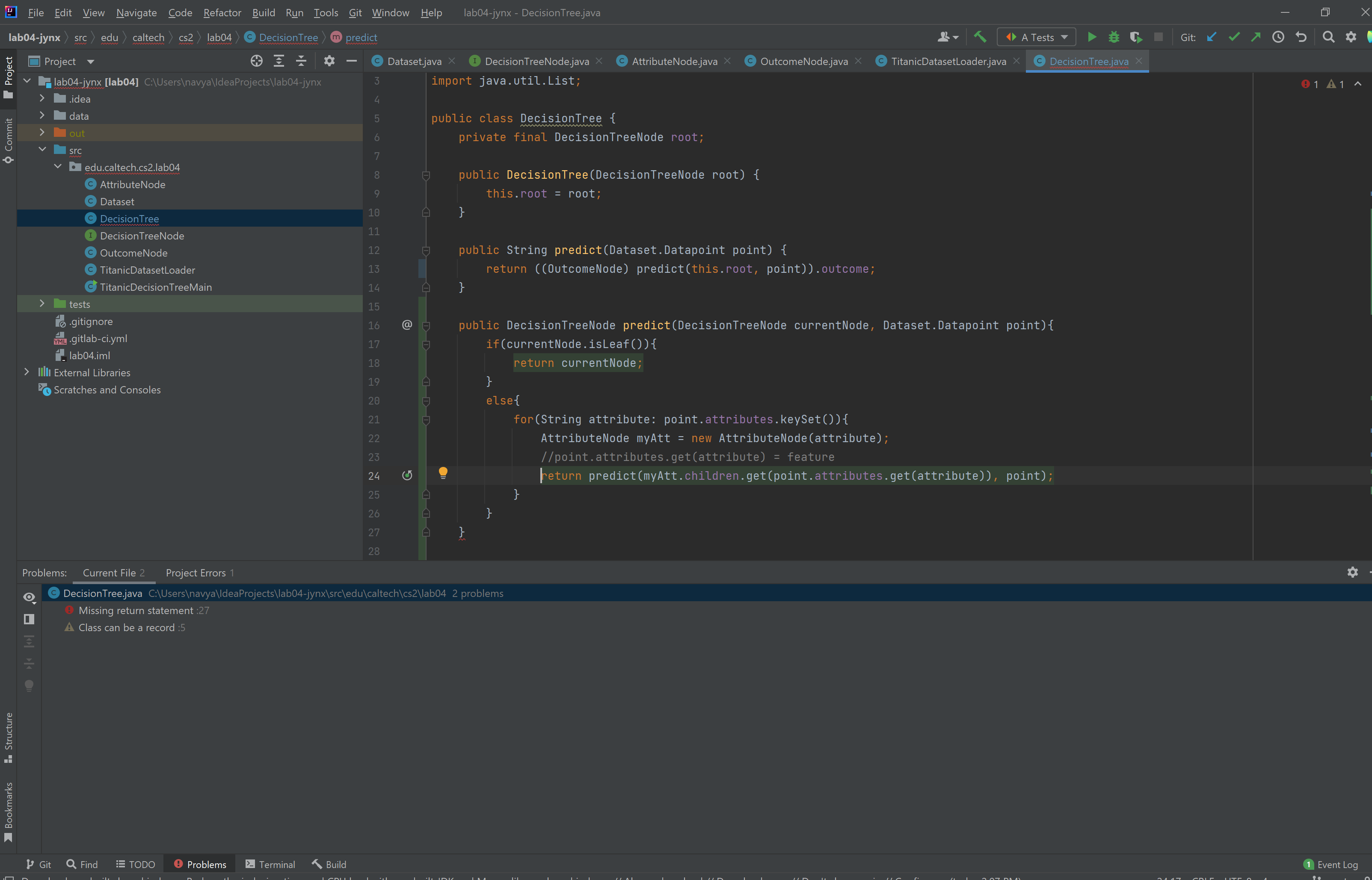This screenshot has height=880, width=1372.
Task: Toggle the eye view options in Problems panel
Action: 29,597
